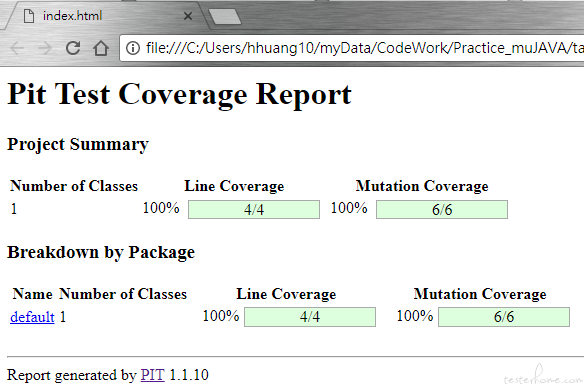Click Project Summary line coverage 4/4 bar
584x392 pixels.
pyautogui.click(x=254, y=209)
